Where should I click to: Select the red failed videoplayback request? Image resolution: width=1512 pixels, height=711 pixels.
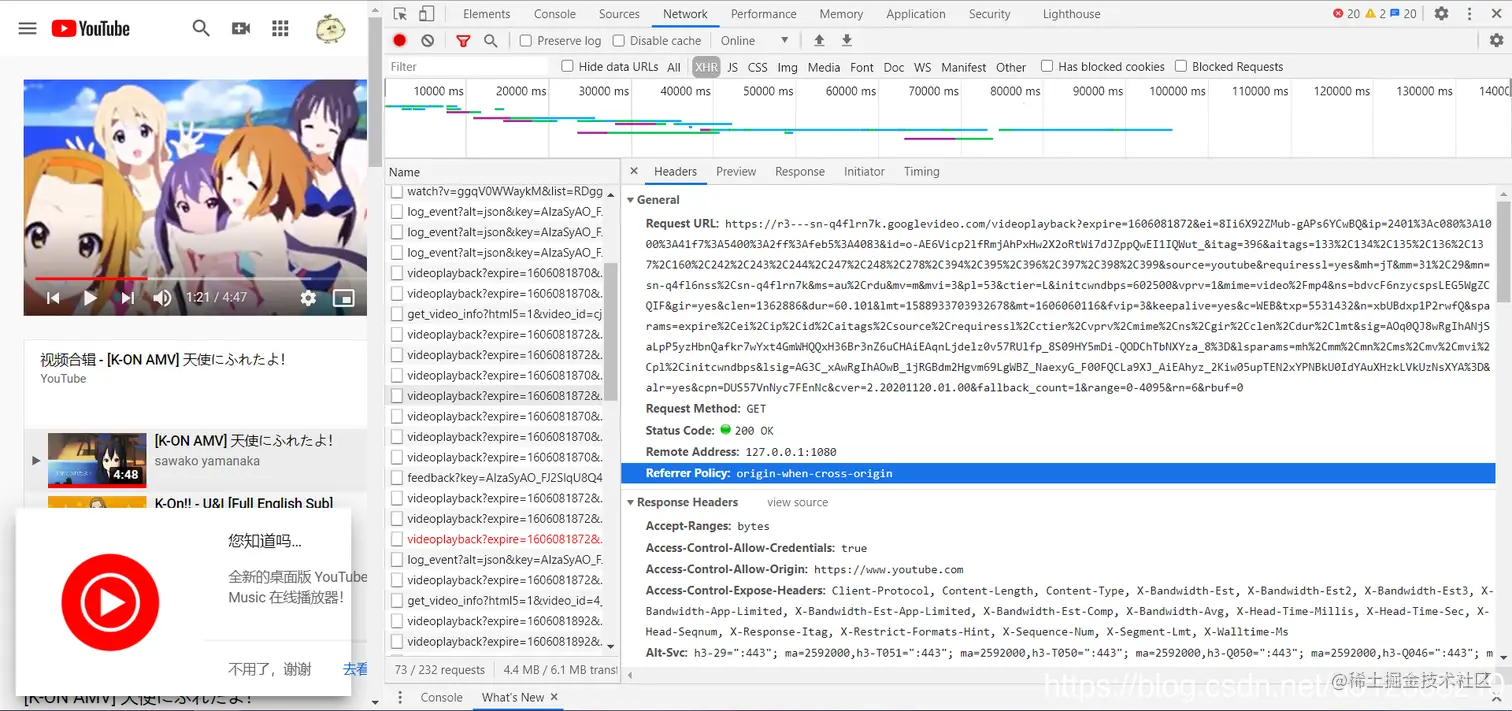pyautogui.click(x=504, y=539)
